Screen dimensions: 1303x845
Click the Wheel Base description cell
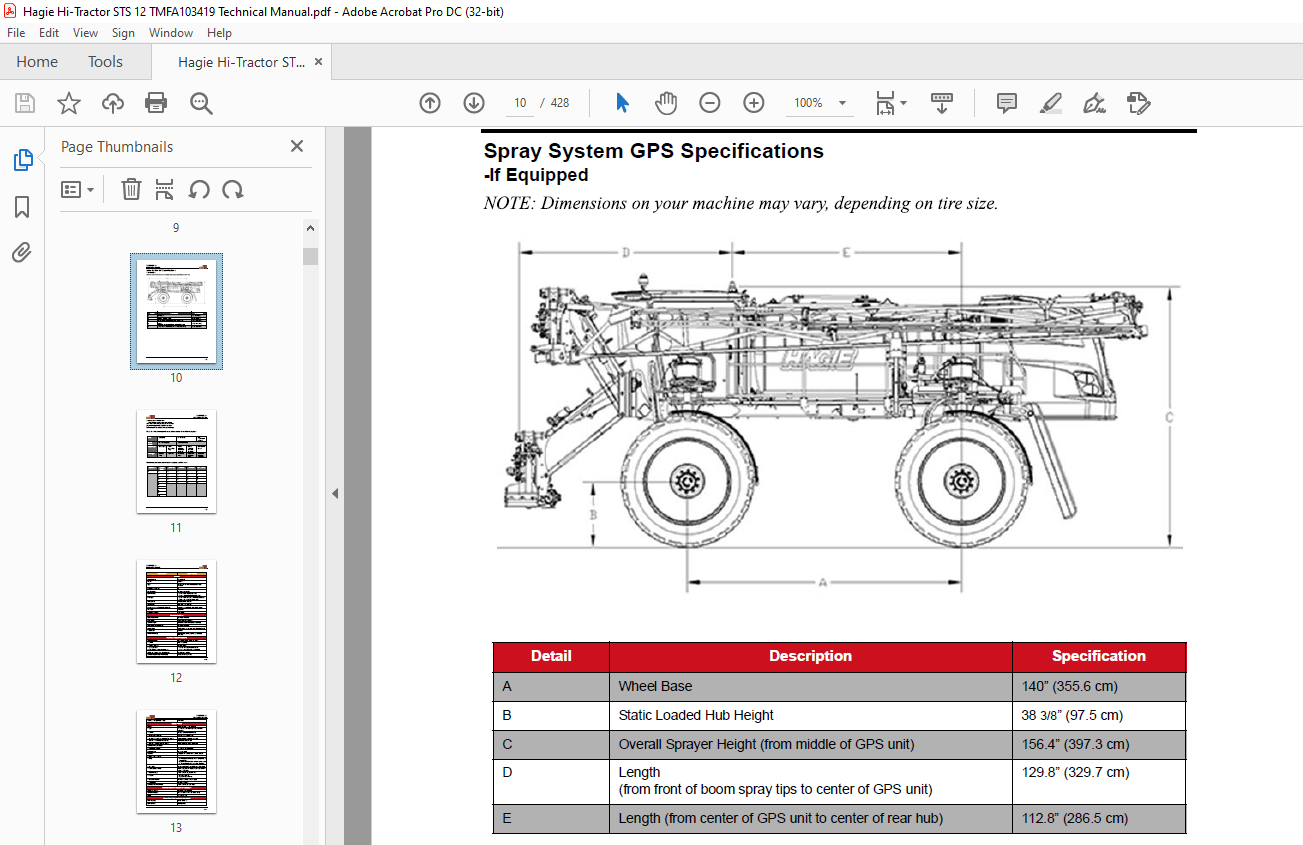point(810,686)
